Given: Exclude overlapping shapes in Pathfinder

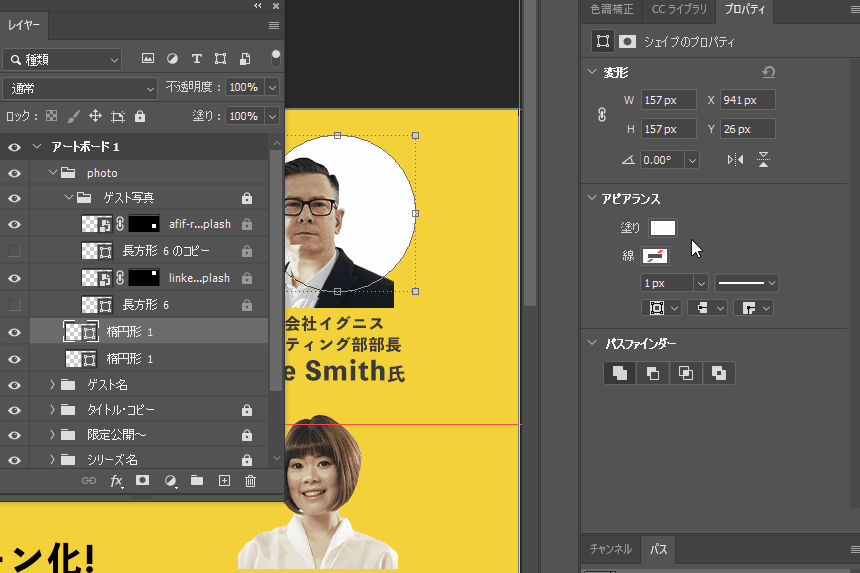Looking at the screenshot, I should 718,373.
